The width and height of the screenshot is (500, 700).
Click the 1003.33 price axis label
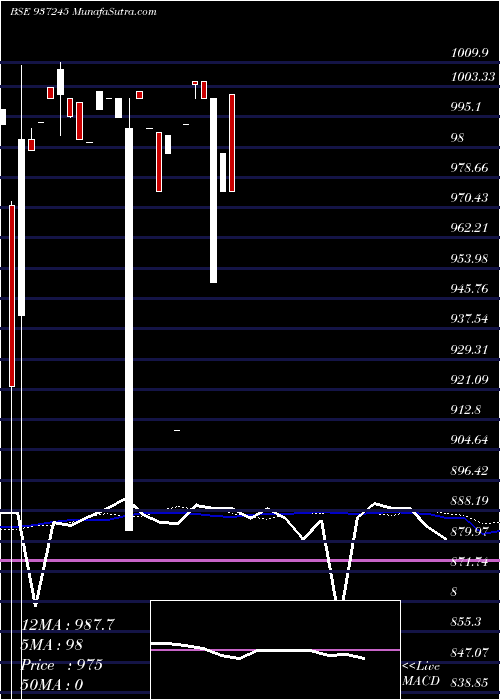pyautogui.click(x=473, y=77)
